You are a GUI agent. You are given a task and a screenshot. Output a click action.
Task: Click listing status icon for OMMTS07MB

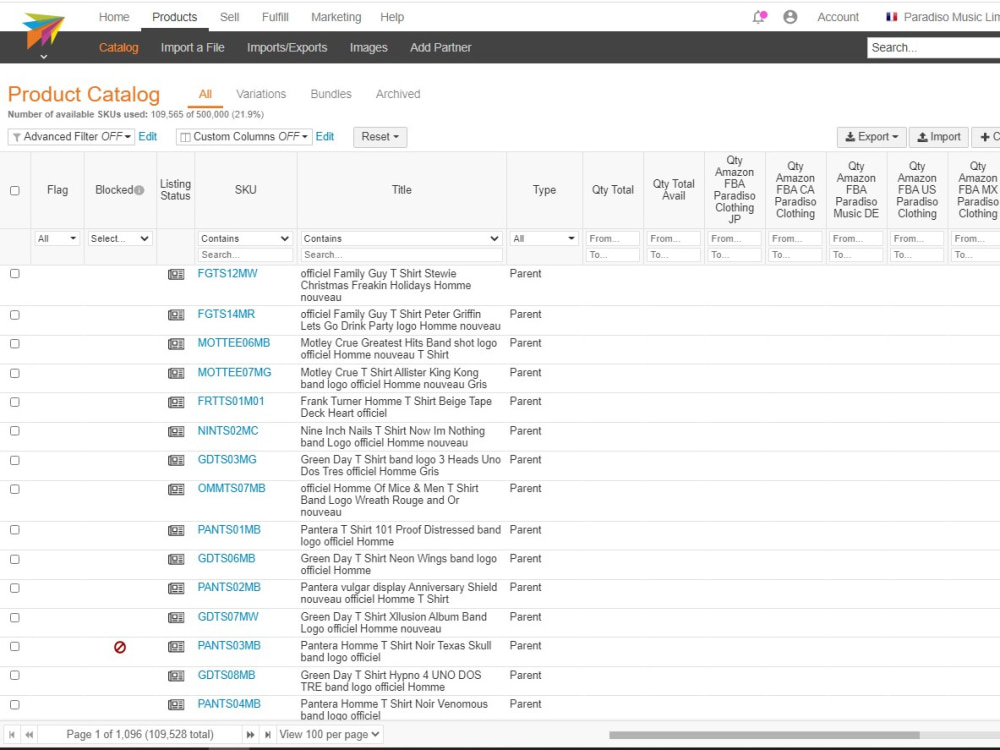click(176, 489)
